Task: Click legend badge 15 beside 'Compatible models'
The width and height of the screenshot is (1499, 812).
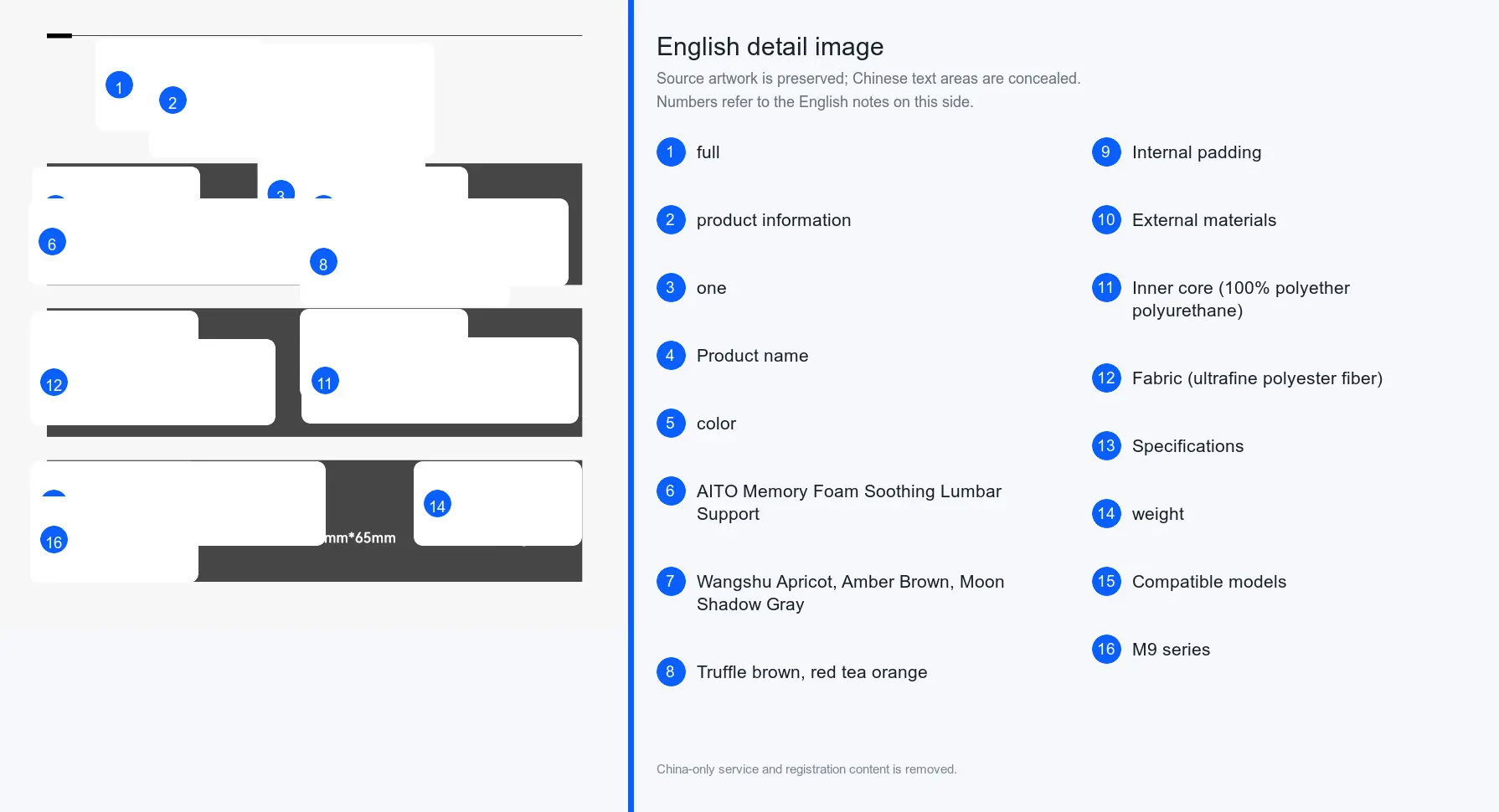Action: point(1106,581)
